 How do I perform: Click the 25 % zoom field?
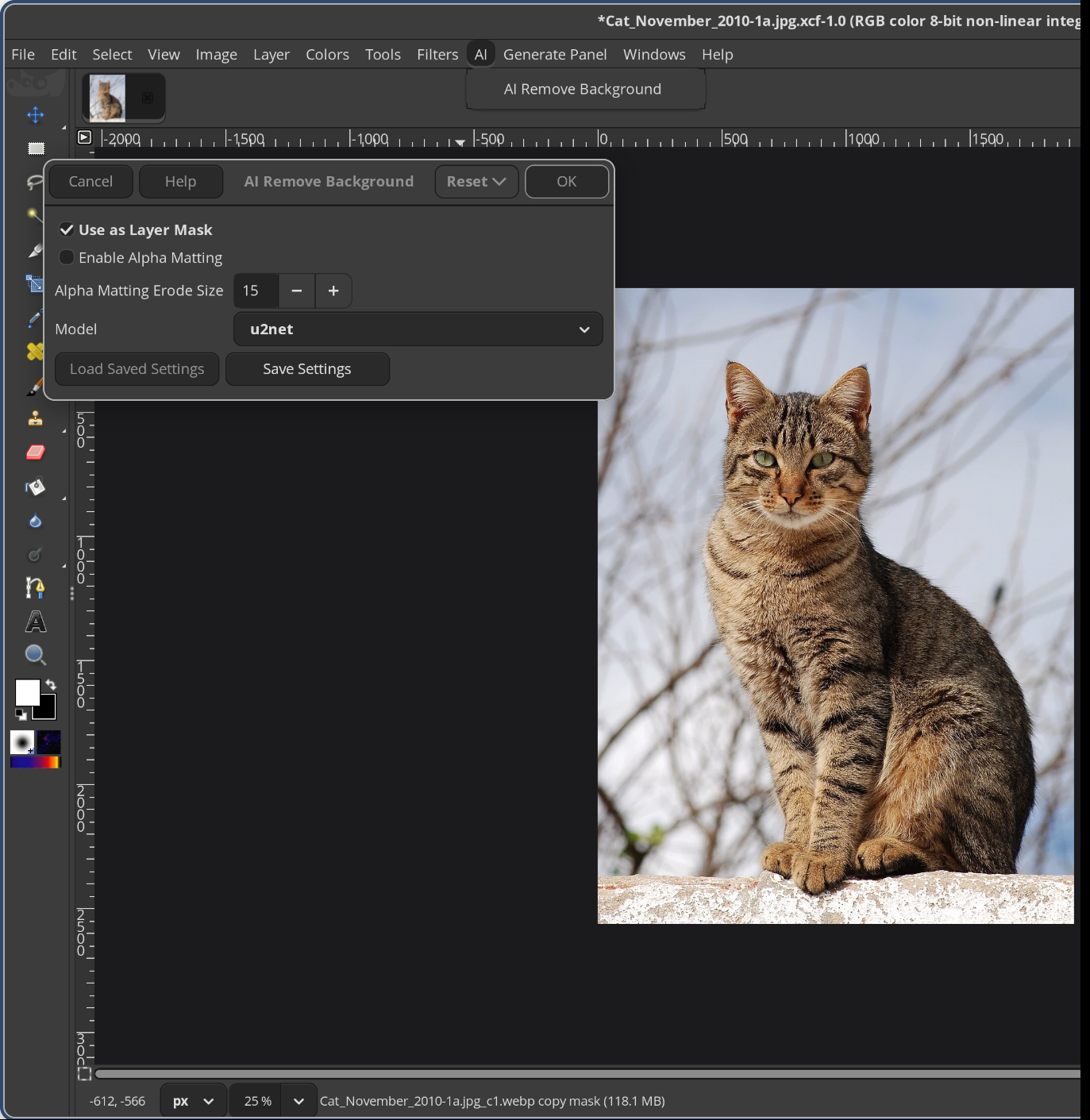[256, 1101]
